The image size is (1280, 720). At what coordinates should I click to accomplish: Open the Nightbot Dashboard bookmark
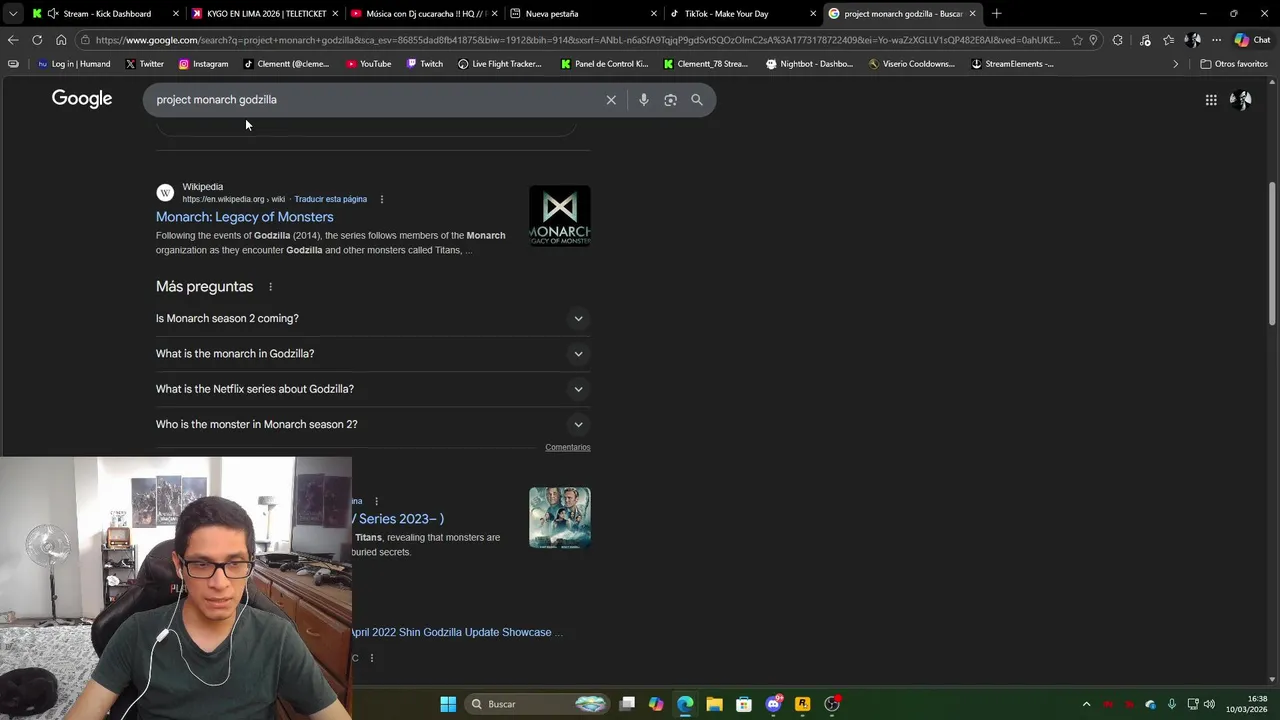(809, 64)
